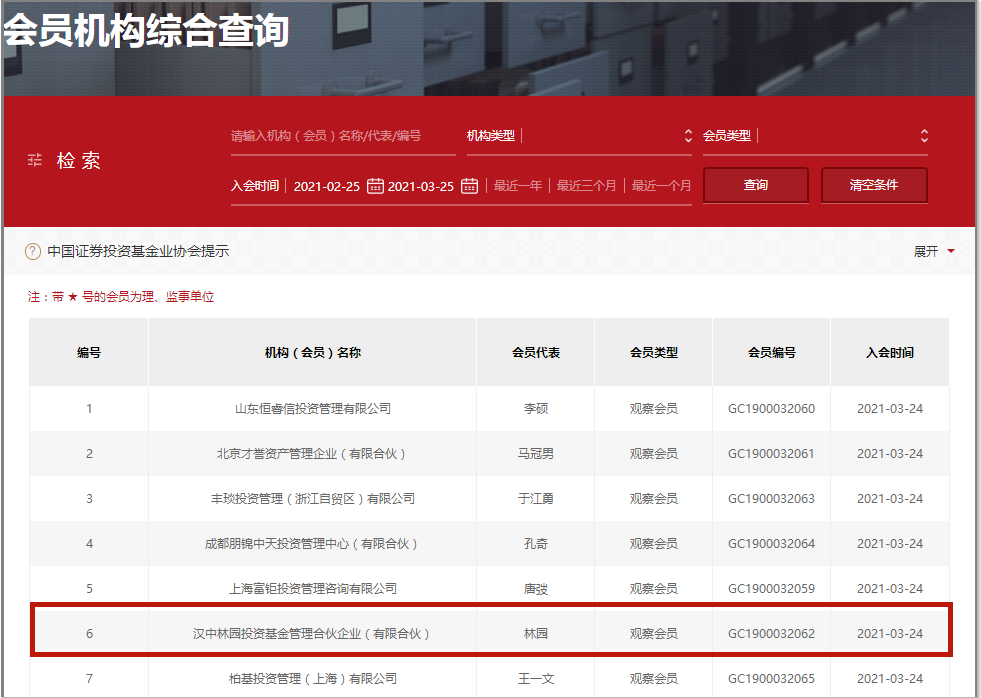The width and height of the screenshot is (981, 698).
Task: Open the end date calendar picker icon
Action: [x=470, y=185]
